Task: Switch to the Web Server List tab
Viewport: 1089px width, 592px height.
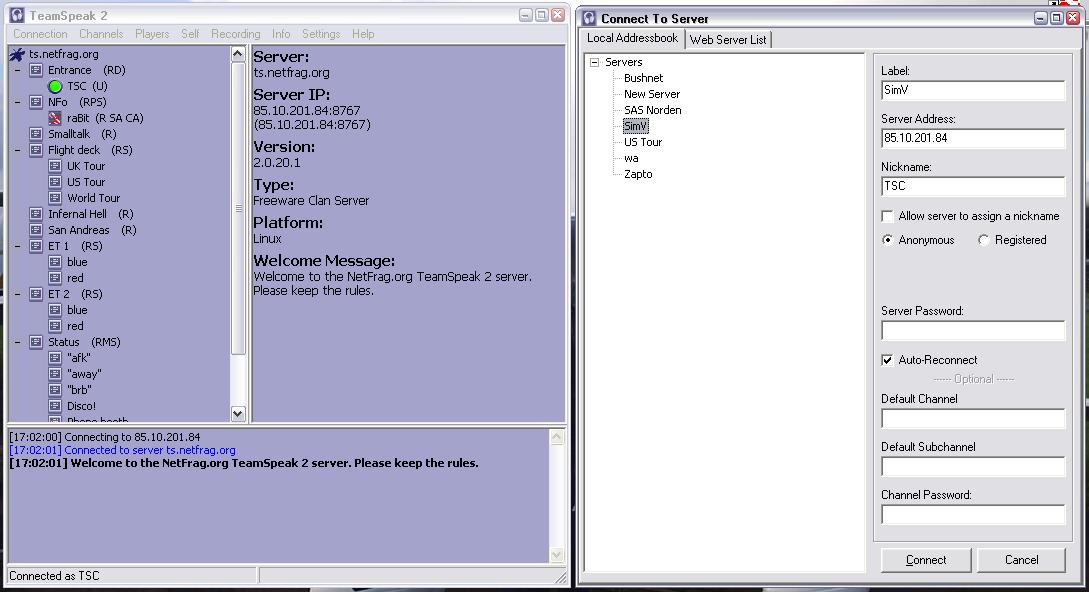Action: pos(728,40)
